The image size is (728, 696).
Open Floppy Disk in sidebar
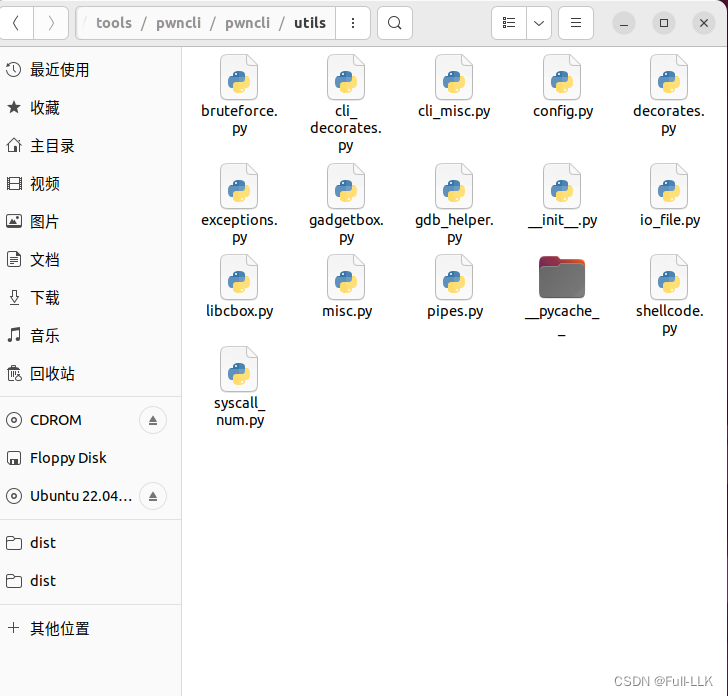(x=91, y=458)
